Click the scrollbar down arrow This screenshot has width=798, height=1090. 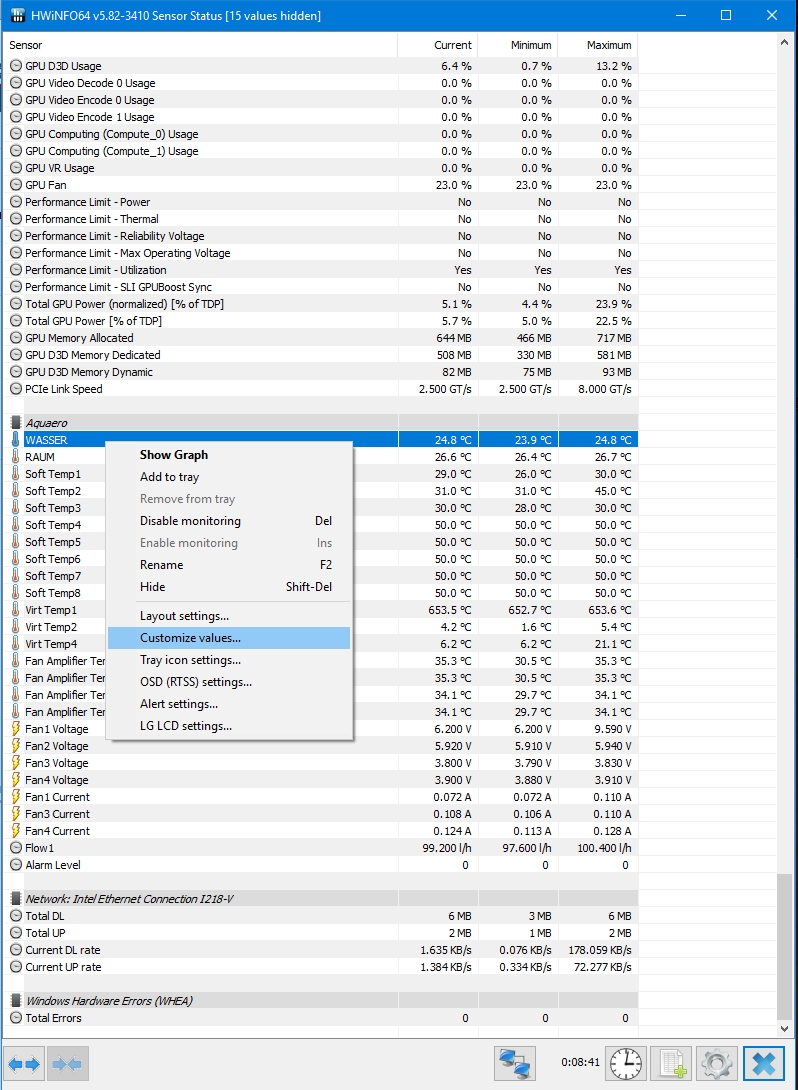[785, 1028]
